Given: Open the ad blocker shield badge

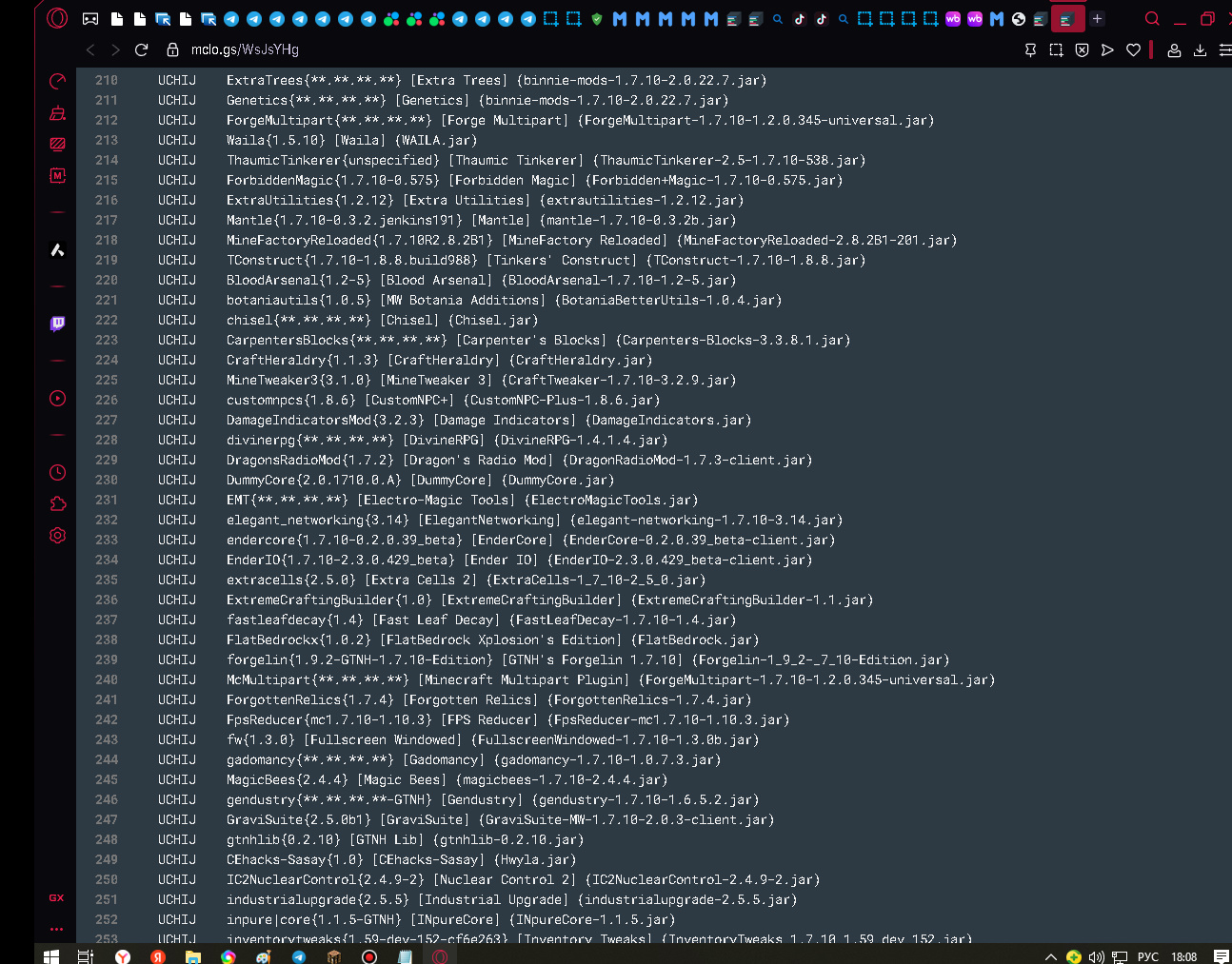Looking at the screenshot, I should (1082, 49).
